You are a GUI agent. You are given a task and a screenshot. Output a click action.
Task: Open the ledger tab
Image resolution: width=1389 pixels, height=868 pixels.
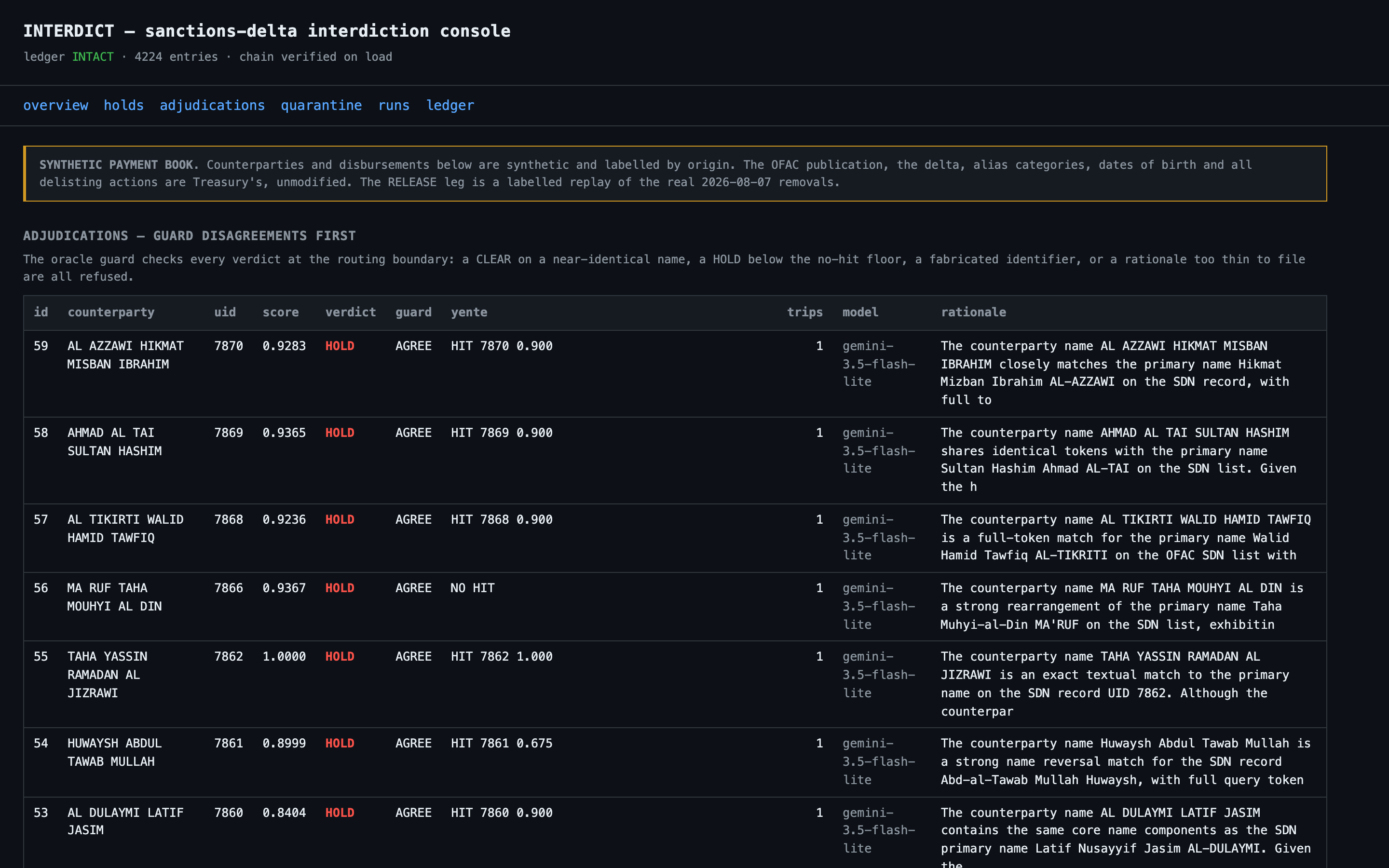pos(450,106)
